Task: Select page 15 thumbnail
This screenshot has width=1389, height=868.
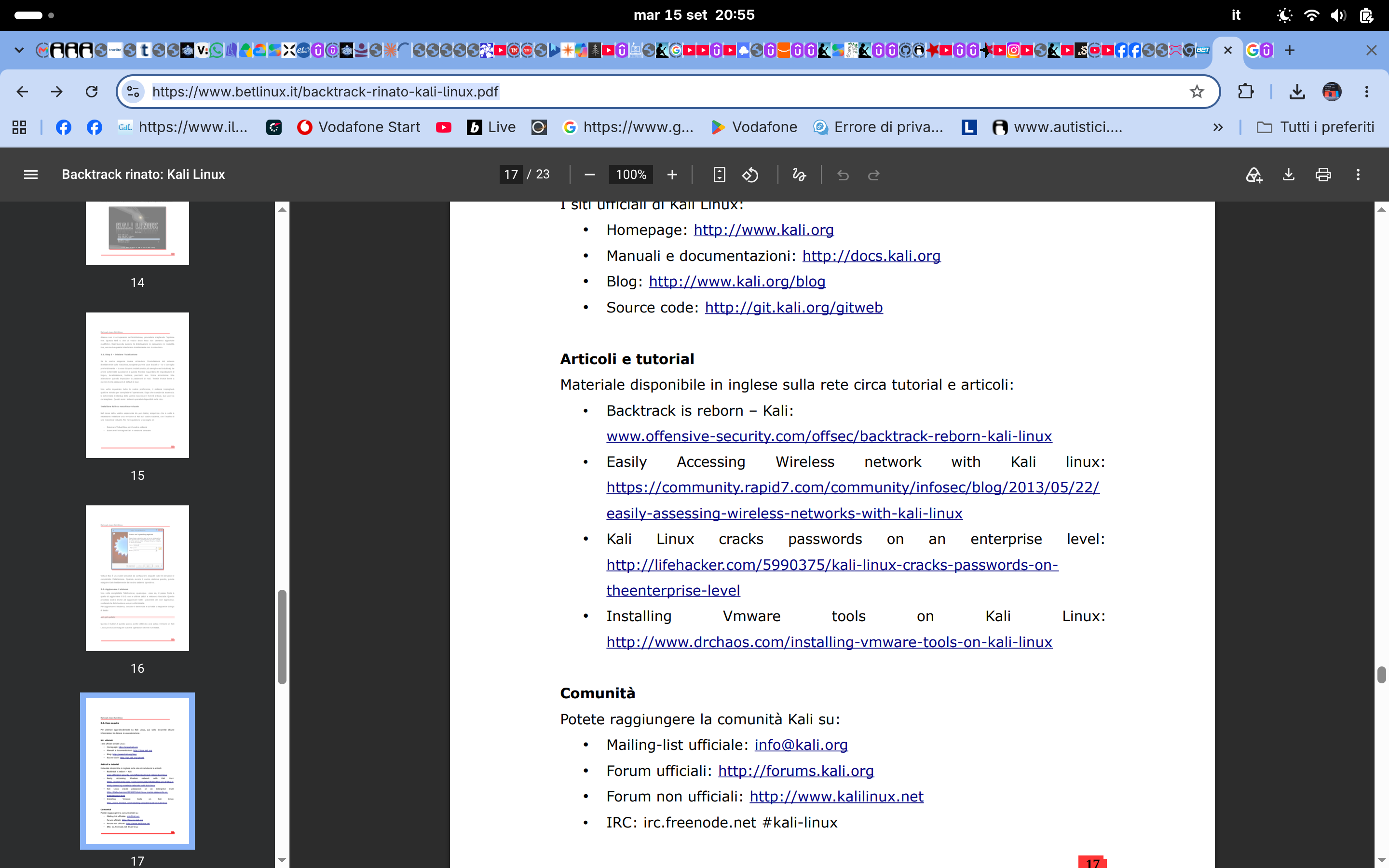Action: (137, 385)
